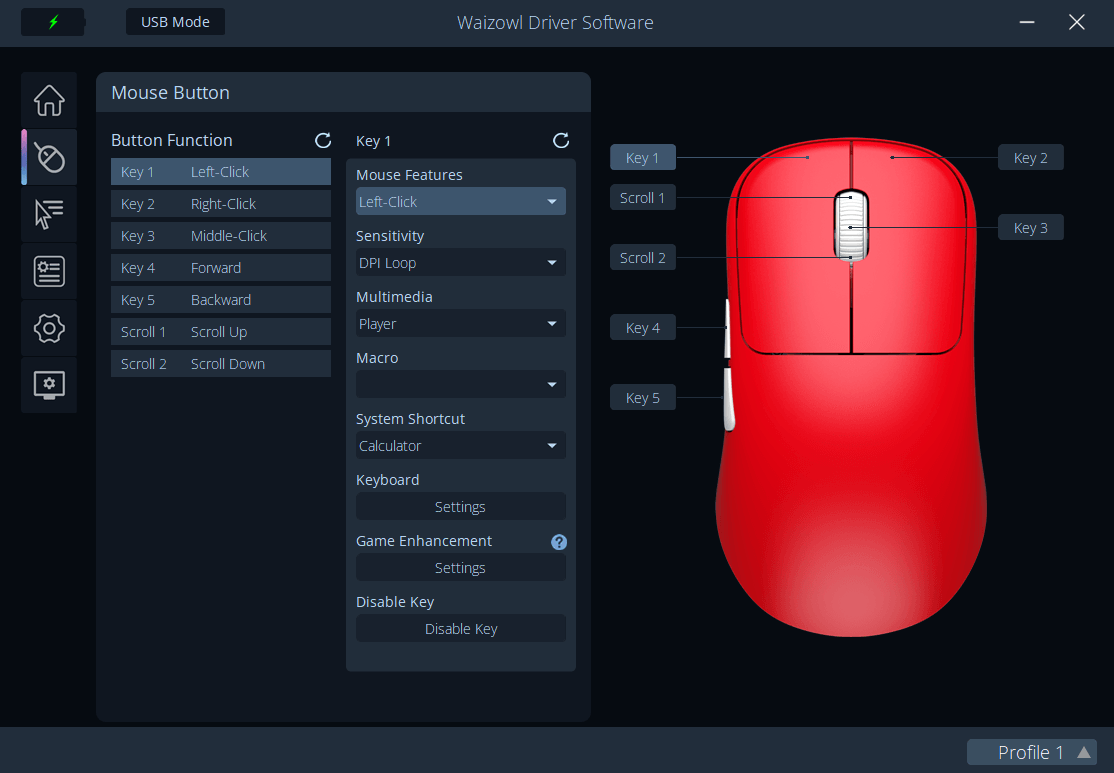Select Key 5 Backward row
Viewport: 1114px width, 773px height.
click(x=221, y=299)
